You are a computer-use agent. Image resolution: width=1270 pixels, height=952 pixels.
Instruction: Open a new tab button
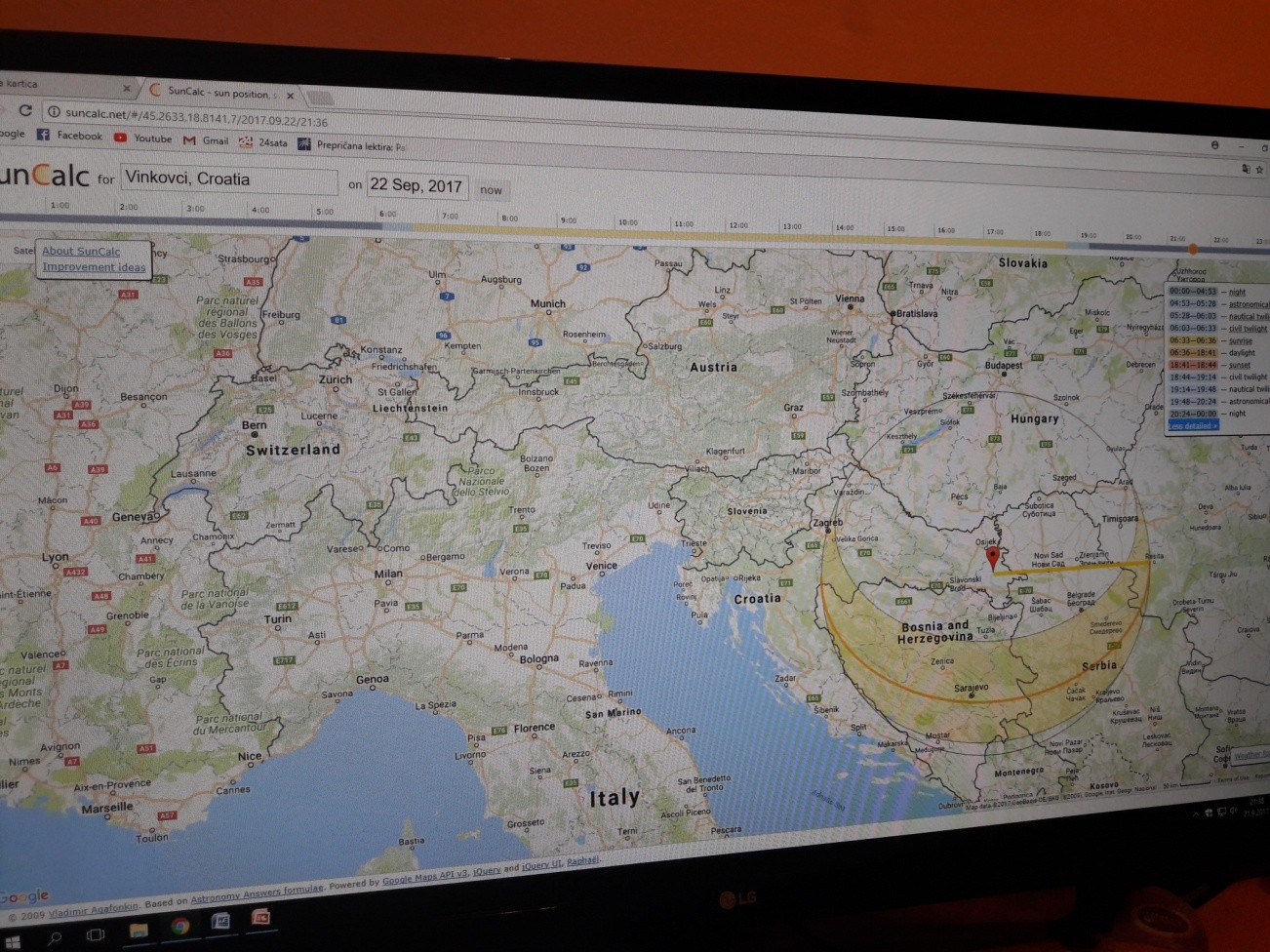320,98
